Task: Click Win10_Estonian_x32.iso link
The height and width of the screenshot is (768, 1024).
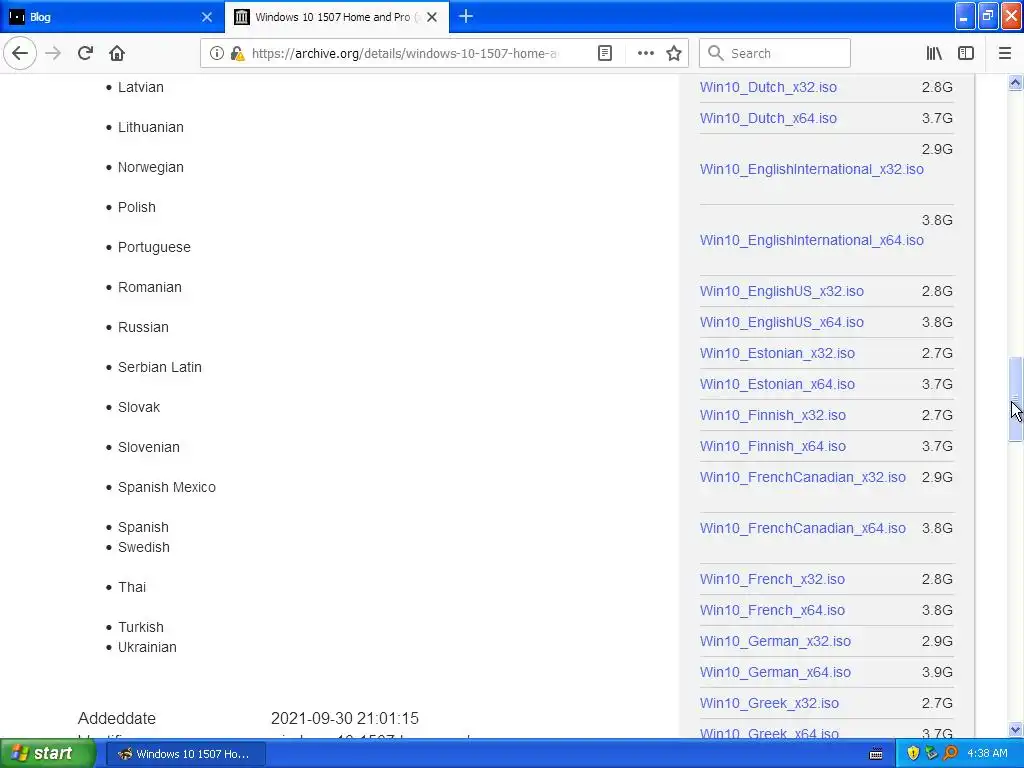Action: 777,353
